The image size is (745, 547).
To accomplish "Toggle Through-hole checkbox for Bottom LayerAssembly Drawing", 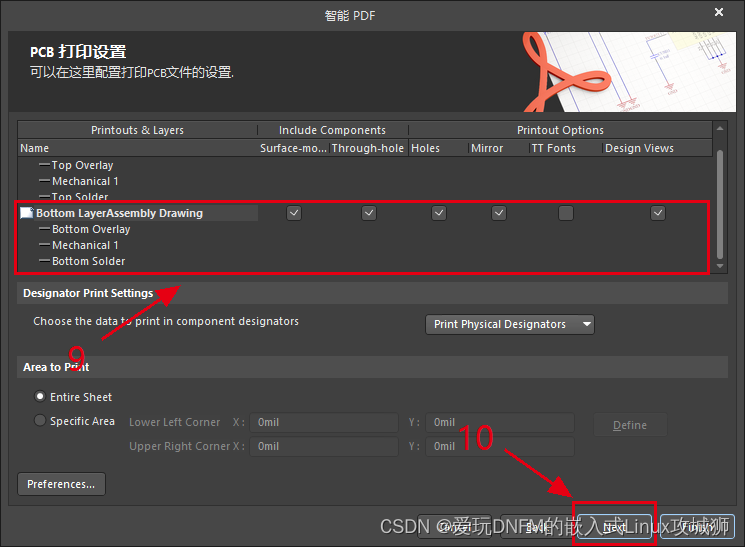I will coord(369,213).
